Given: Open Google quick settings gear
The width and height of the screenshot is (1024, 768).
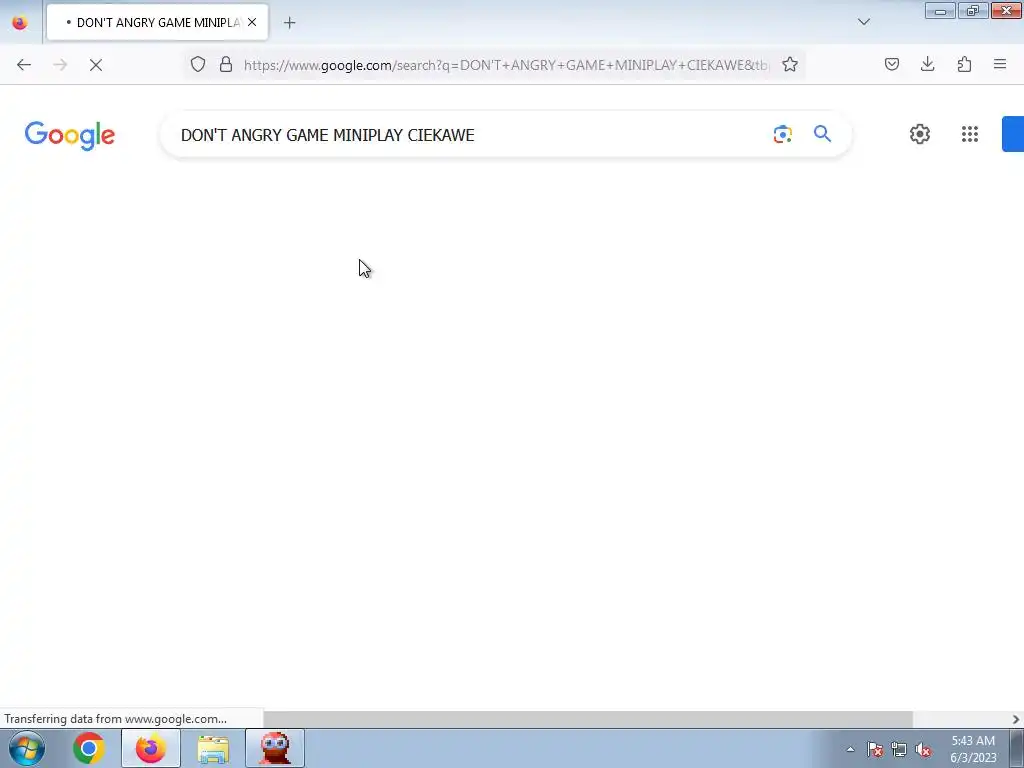Looking at the screenshot, I should pos(920,134).
